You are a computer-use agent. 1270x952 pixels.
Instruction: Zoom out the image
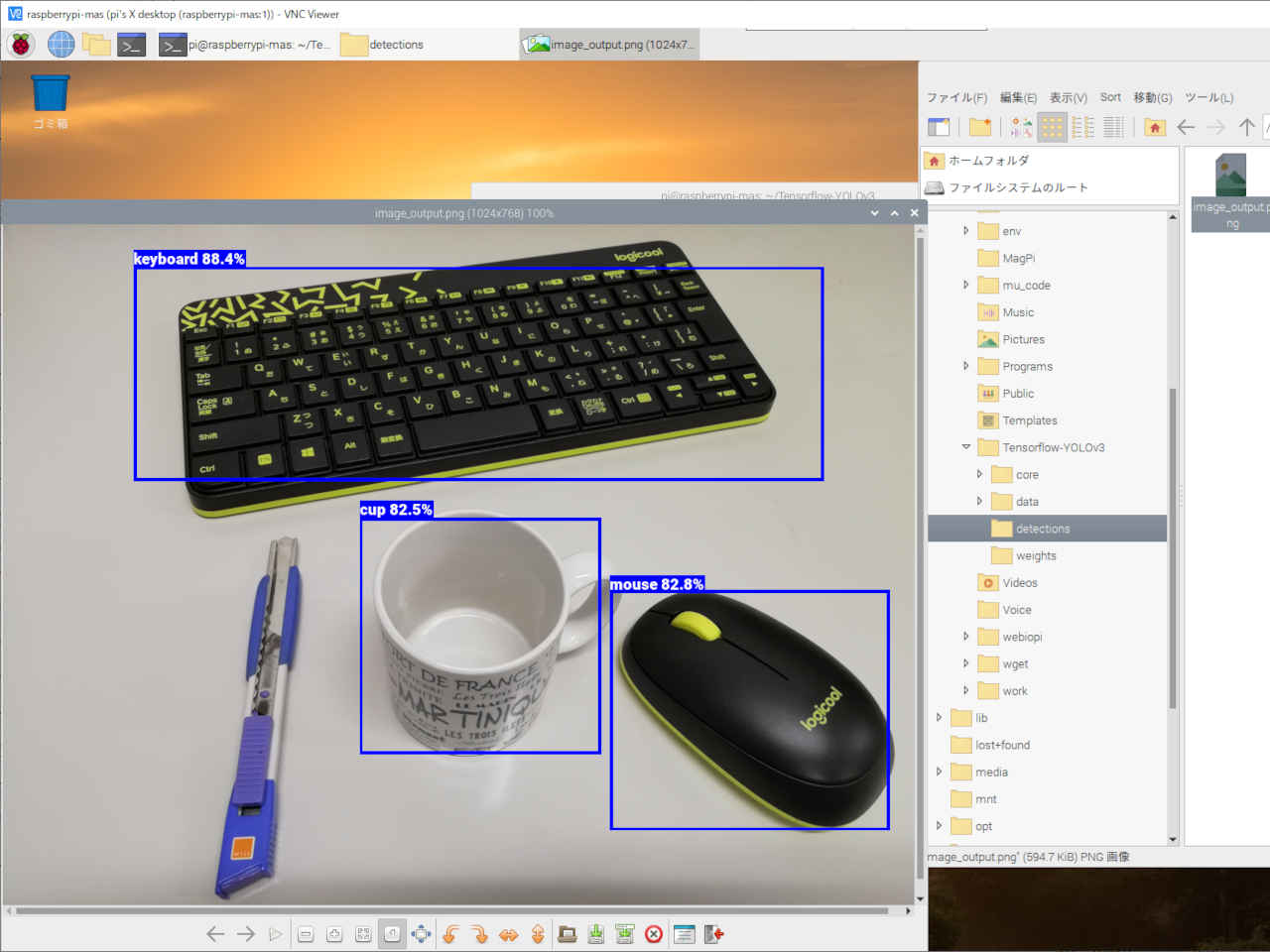(306, 934)
